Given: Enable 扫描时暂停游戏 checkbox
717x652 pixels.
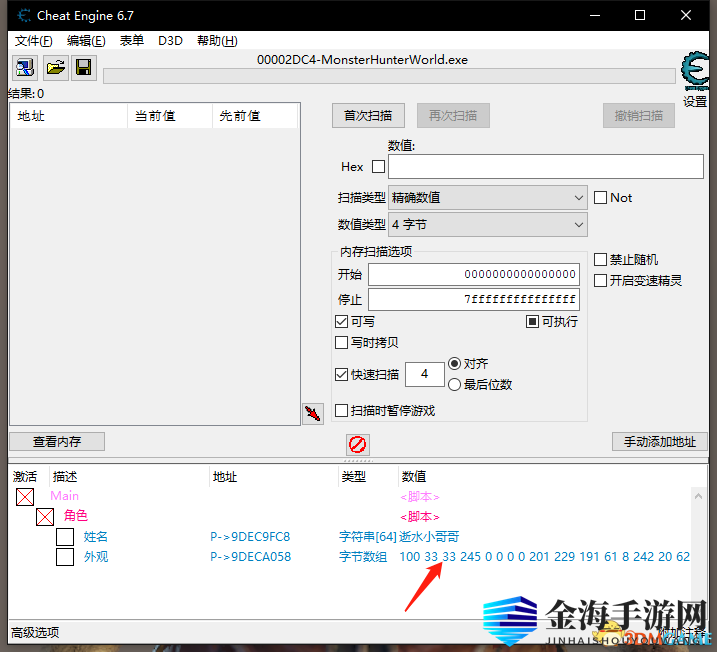Looking at the screenshot, I should click(341, 410).
